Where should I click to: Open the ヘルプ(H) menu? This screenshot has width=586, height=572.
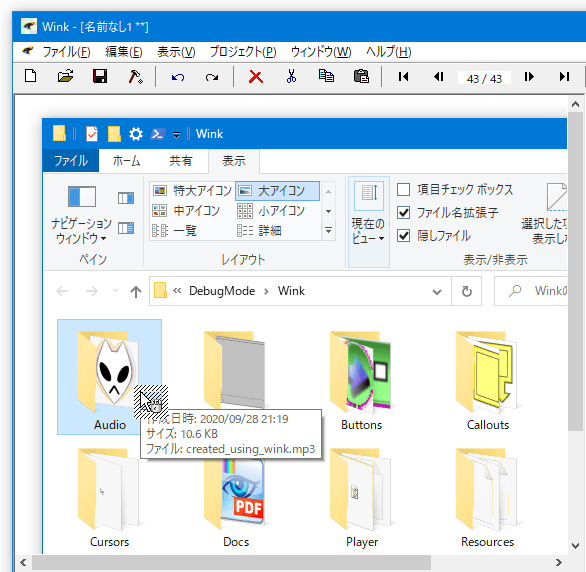tap(389, 52)
